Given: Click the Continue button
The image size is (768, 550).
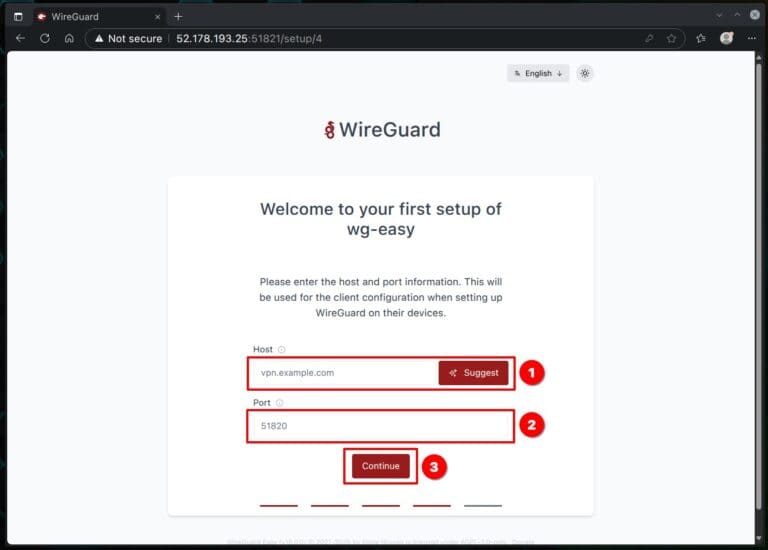Looking at the screenshot, I should coord(381,466).
